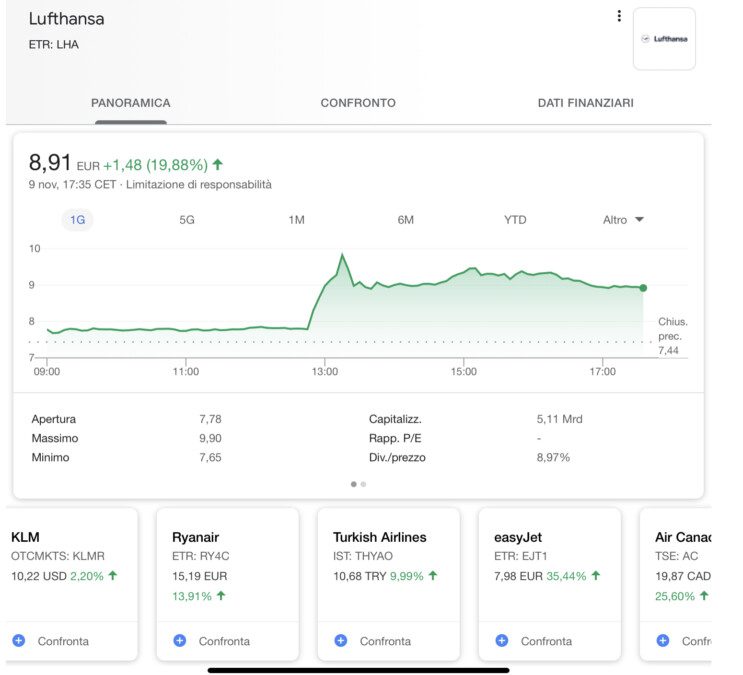The height and width of the screenshot is (675, 743).
Task: Click the plus icon on easyJet card
Action: click(502, 641)
